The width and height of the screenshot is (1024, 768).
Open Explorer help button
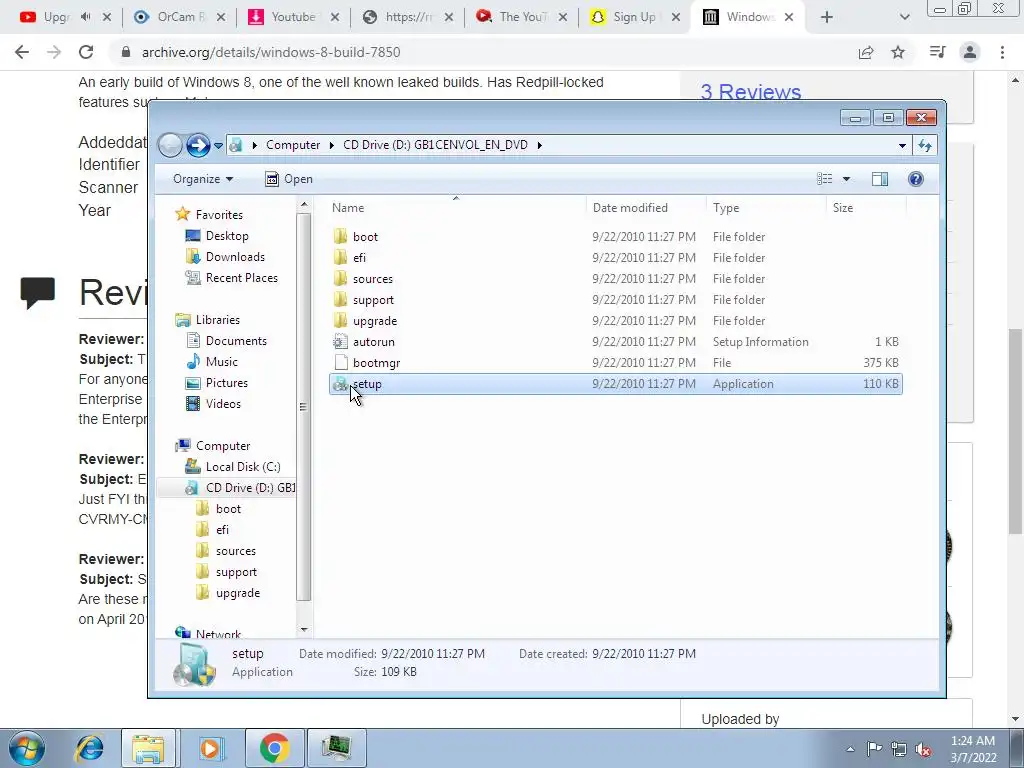916,179
